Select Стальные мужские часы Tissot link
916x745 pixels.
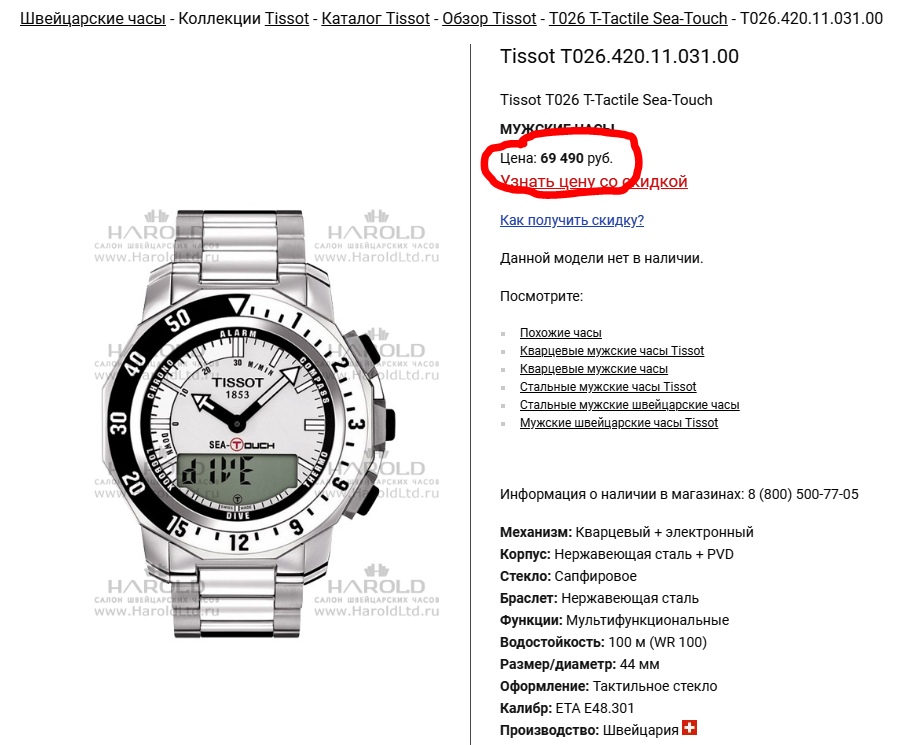608,387
